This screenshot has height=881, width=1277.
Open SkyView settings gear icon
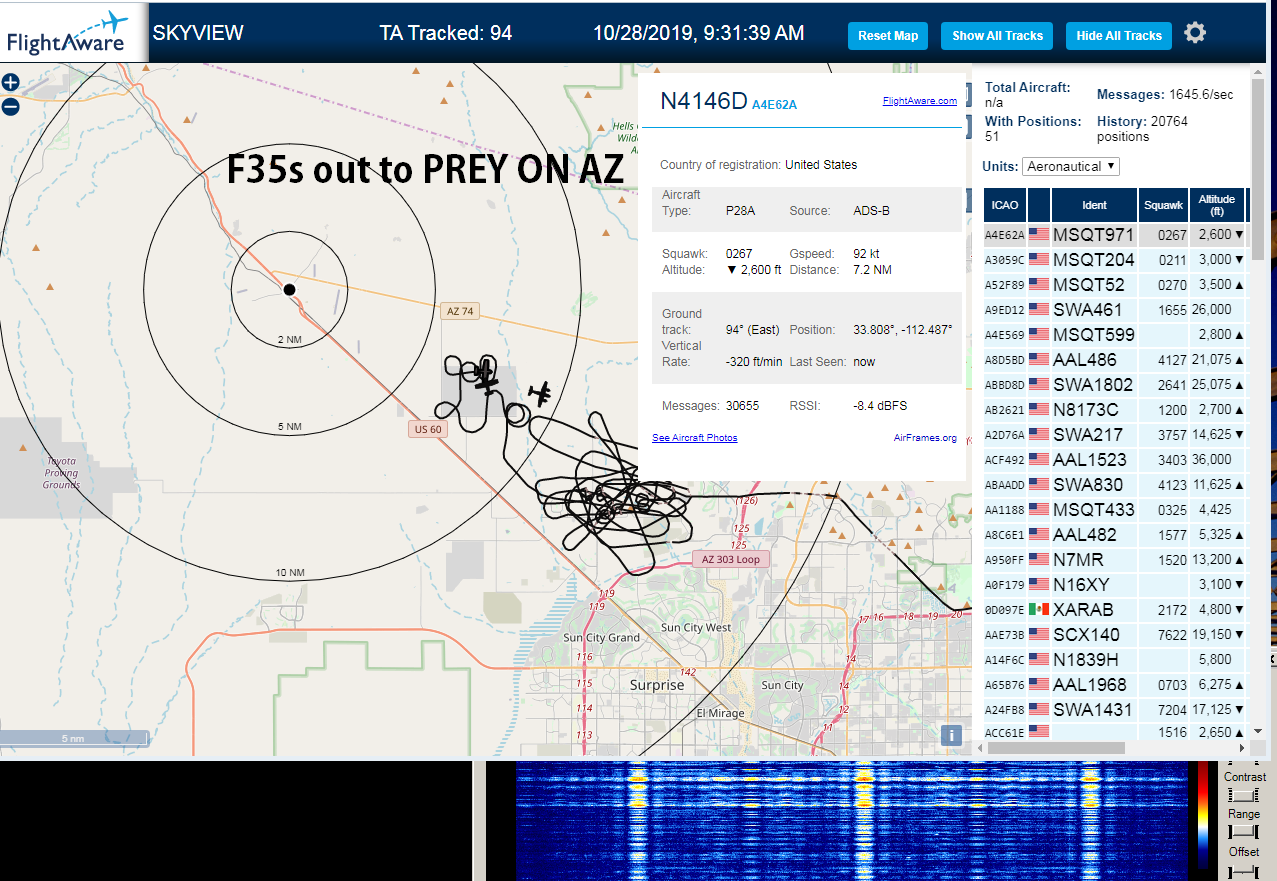pyautogui.click(x=1195, y=33)
